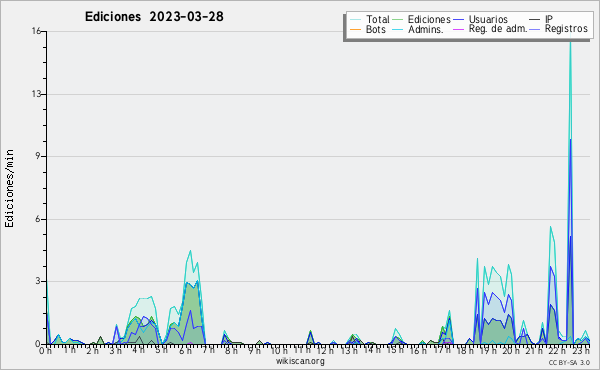Click the '10 h' x-axis label
600x370 pixels.
279,351
